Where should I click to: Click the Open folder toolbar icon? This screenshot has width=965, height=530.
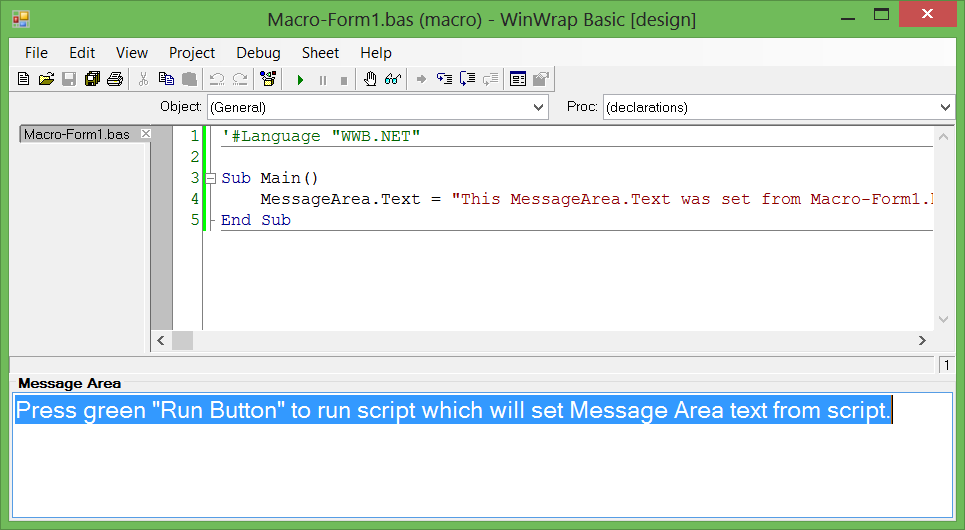point(46,79)
